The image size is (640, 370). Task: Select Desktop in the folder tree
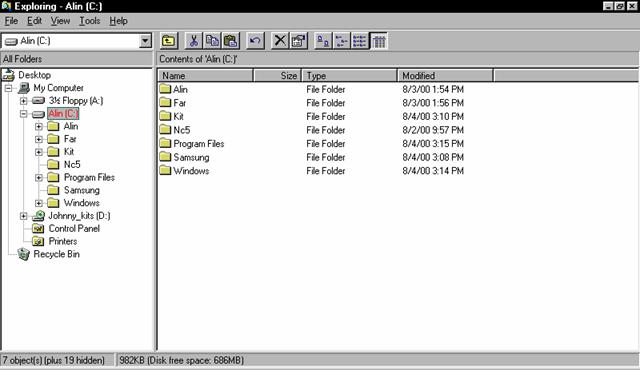click(34, 75)
